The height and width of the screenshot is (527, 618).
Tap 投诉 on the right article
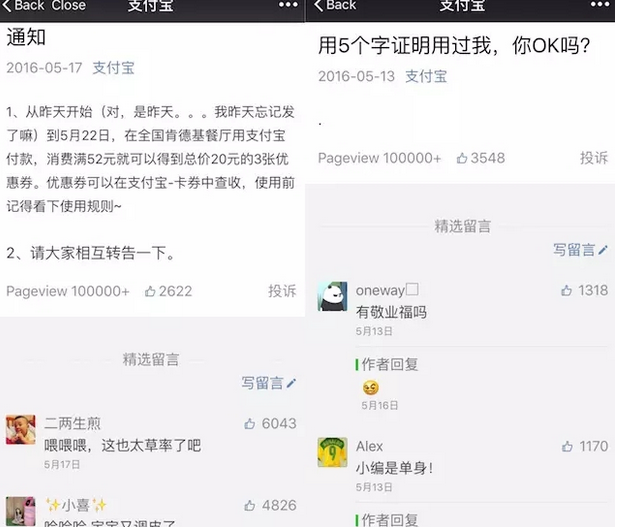point(594,158)
